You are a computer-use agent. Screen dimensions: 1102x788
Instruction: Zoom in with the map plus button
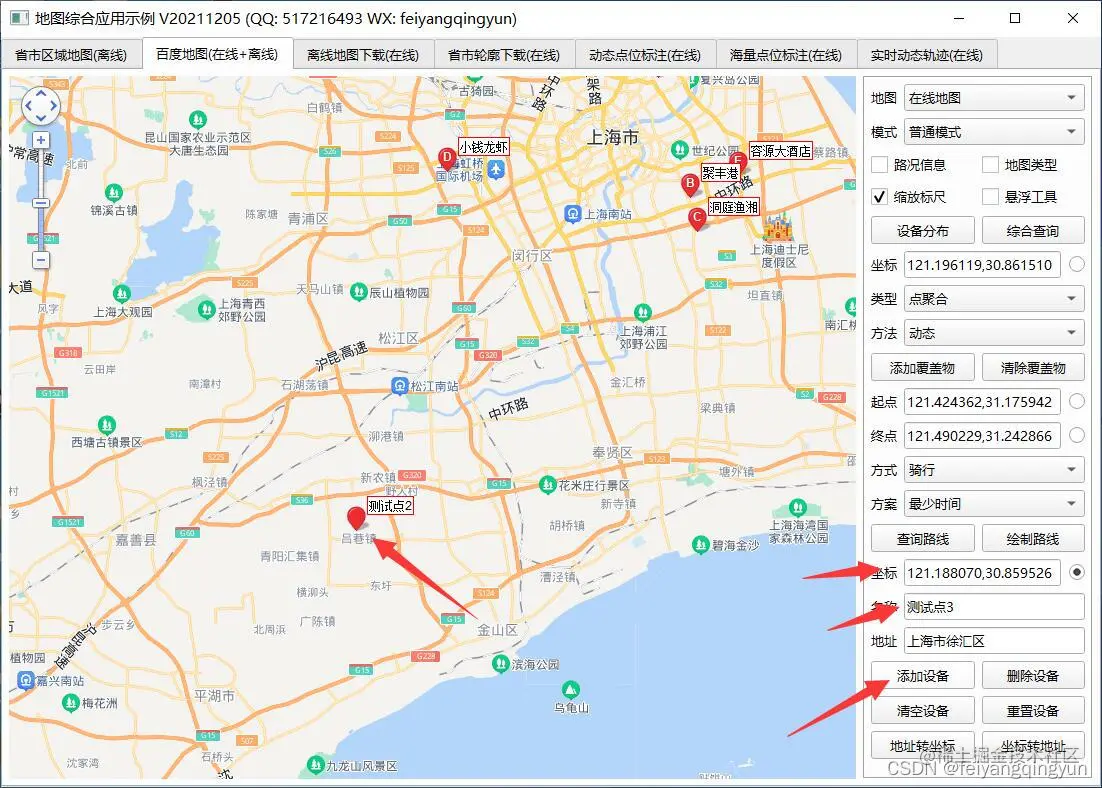[41, 140]
